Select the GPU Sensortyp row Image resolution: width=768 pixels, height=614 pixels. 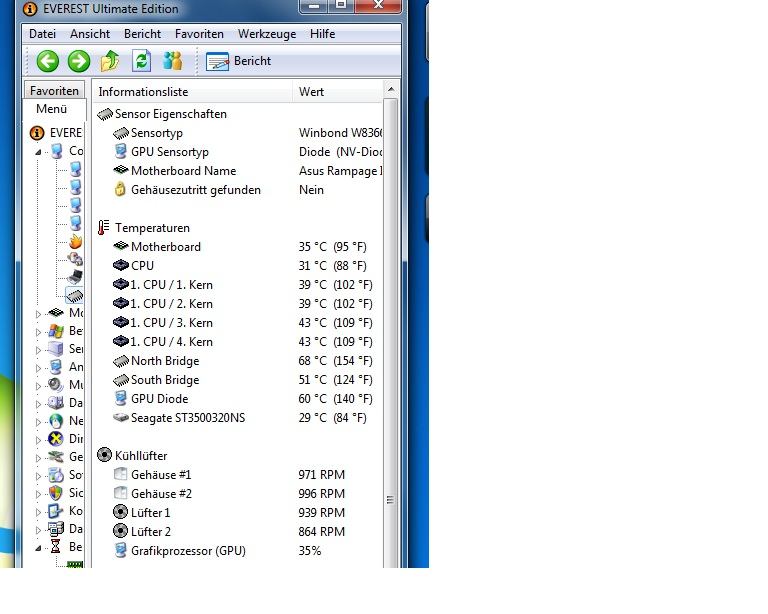pos(237,152)
